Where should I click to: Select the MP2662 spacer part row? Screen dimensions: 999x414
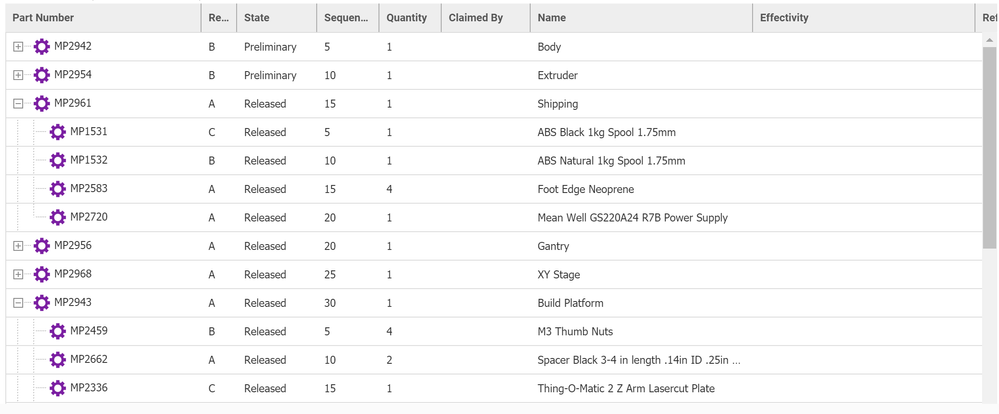88,360
